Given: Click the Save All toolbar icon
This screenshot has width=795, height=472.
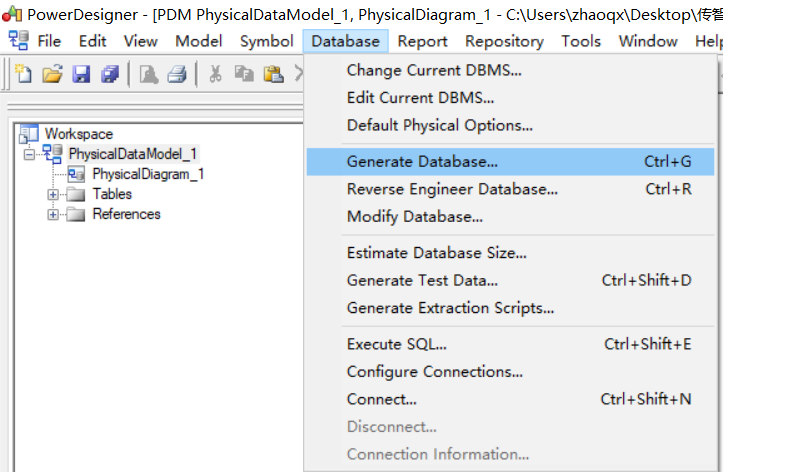Looking at the screenshot, I should [x=110, y=74].
